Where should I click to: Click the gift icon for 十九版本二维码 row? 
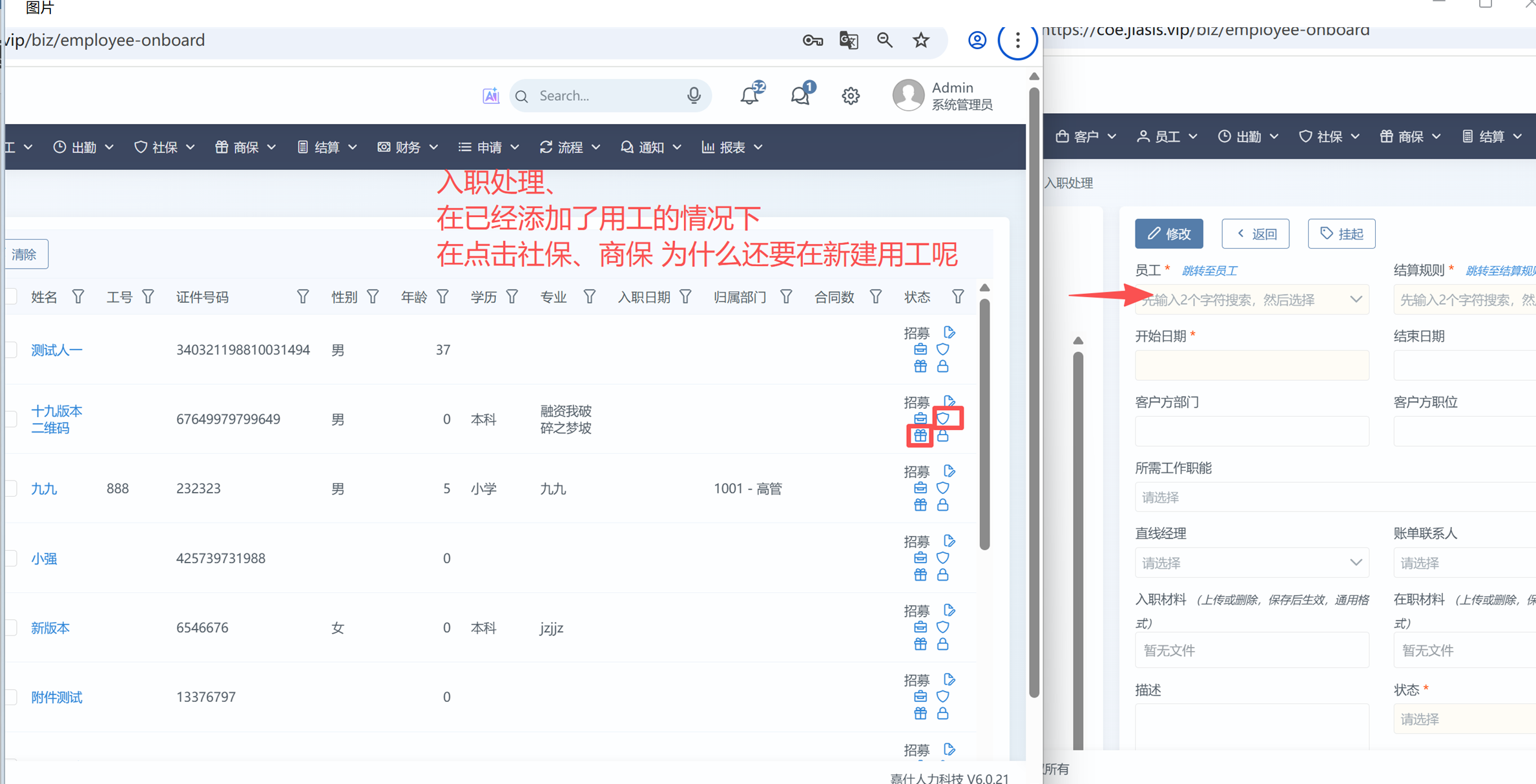(x=920, y=436)
